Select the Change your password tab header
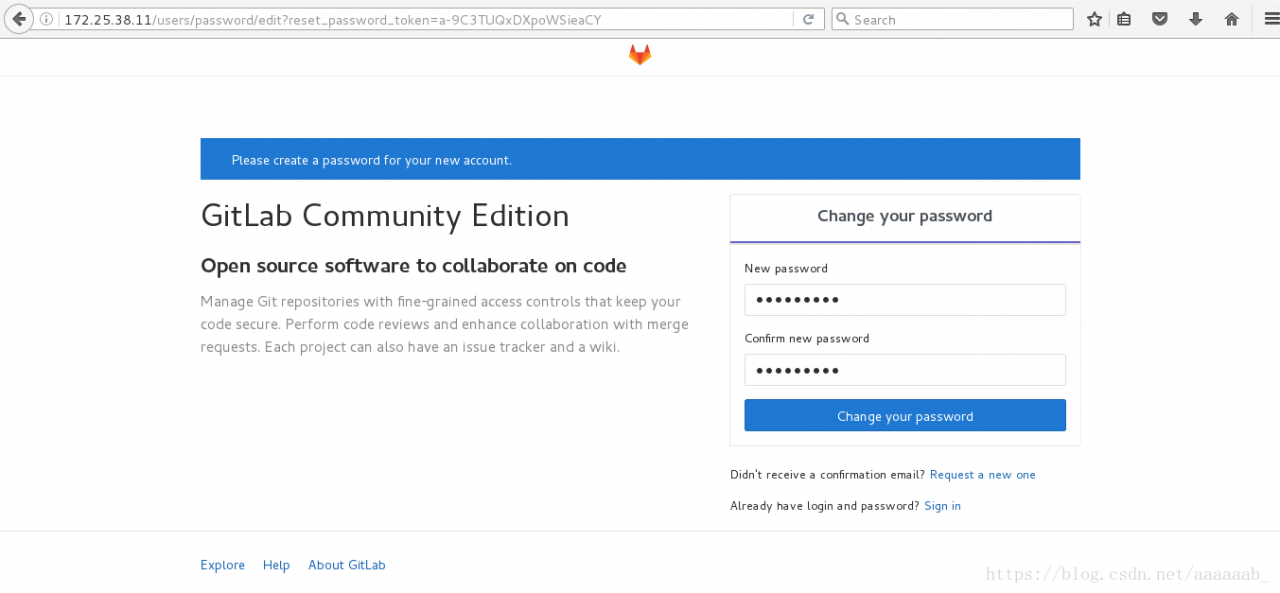Image resolution: width=1280 pixels, height=593 pixels. (905, 217)
